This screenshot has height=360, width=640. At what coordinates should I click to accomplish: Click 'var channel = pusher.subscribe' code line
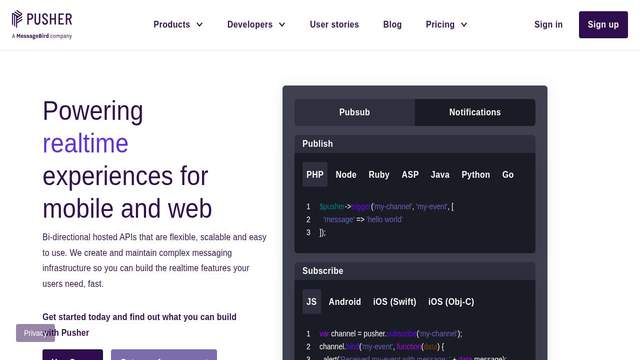391,333
